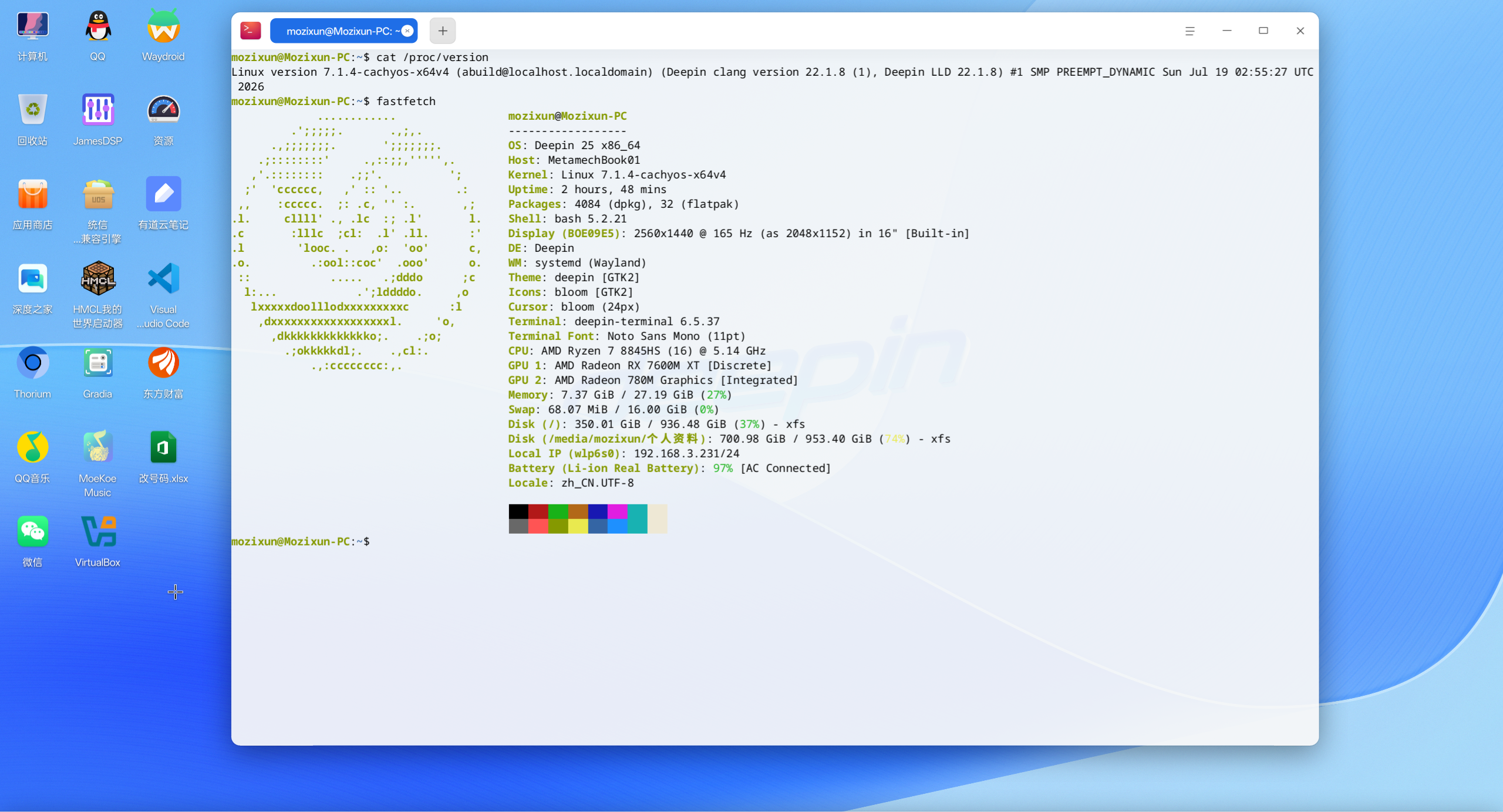Open the 微信 WeChat icon
The image size is (1503, 812).
click(x=32, y=541)
